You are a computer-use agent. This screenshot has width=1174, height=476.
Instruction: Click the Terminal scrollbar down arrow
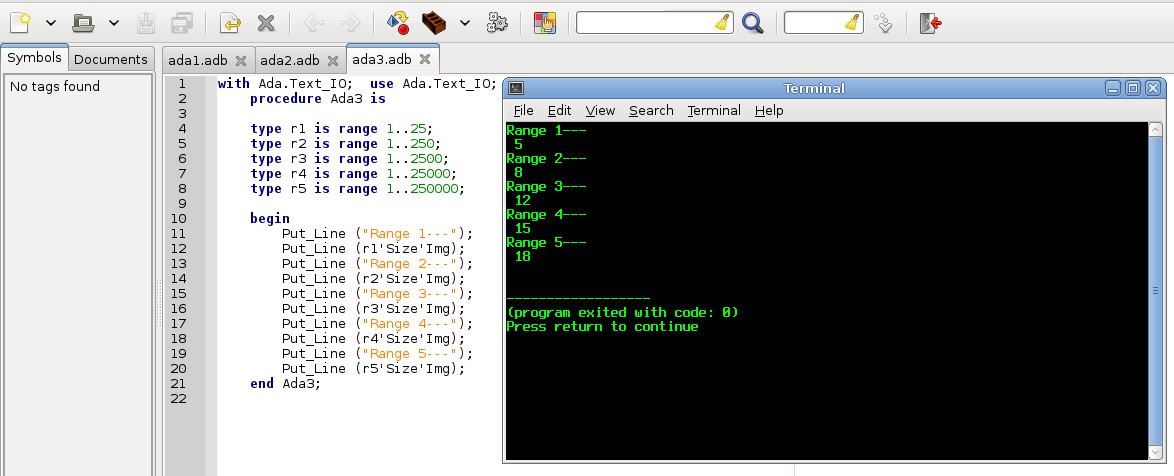[x=1155, y=454]
